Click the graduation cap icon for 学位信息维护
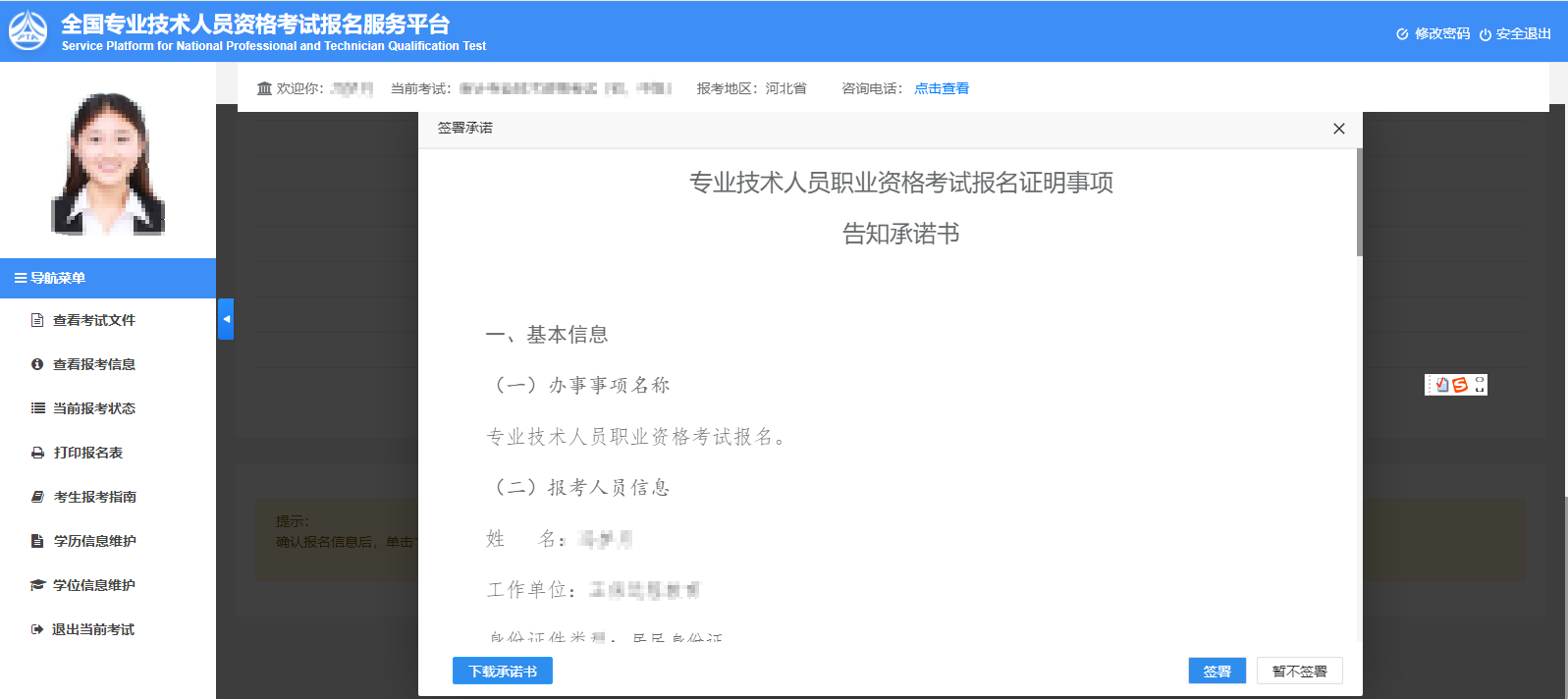The height and width of the screenshot is (699, 1568). click(37, 585)
